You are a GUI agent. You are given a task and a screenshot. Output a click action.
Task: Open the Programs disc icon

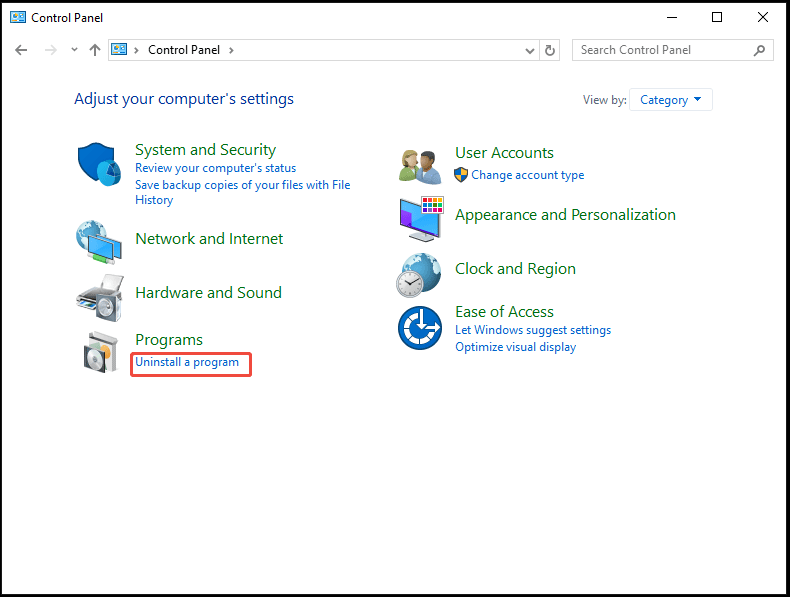coord(101,352)
